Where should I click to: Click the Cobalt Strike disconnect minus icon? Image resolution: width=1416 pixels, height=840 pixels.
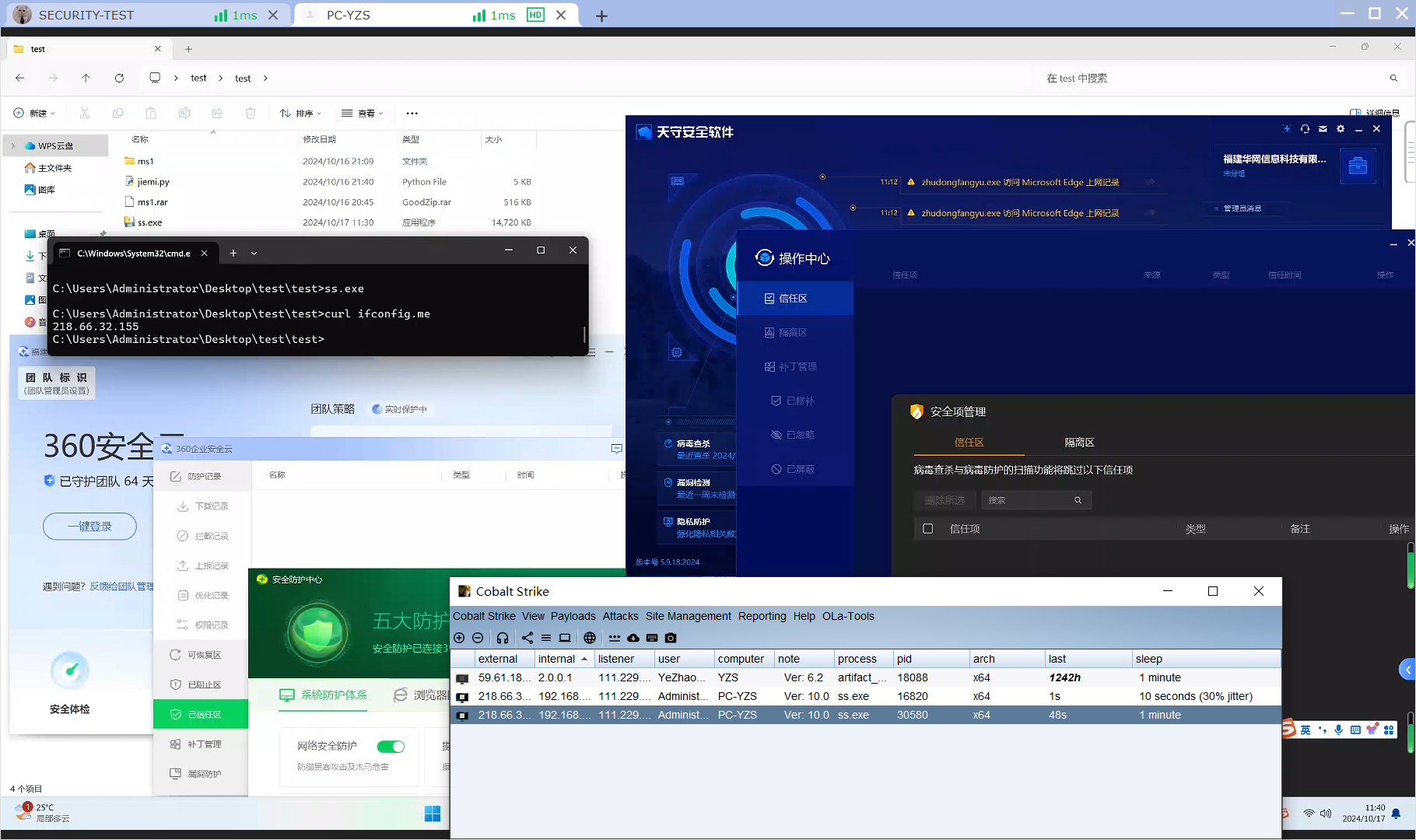click(x=478, y=638)
